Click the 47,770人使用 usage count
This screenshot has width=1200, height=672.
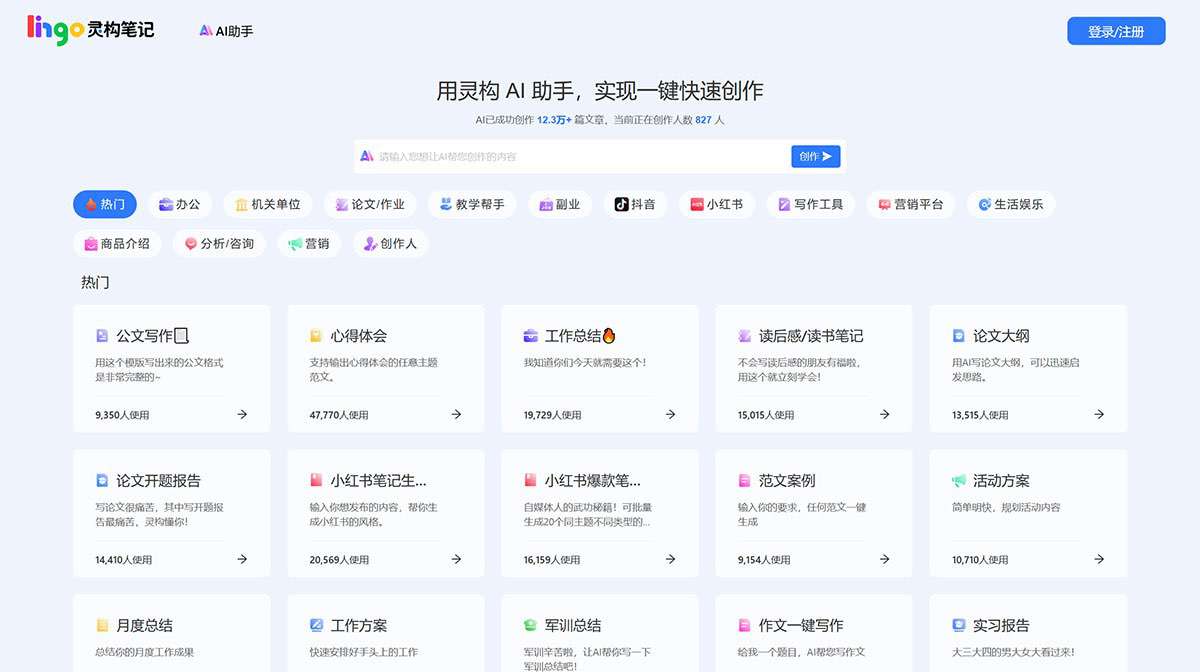(x=339, y=415)
